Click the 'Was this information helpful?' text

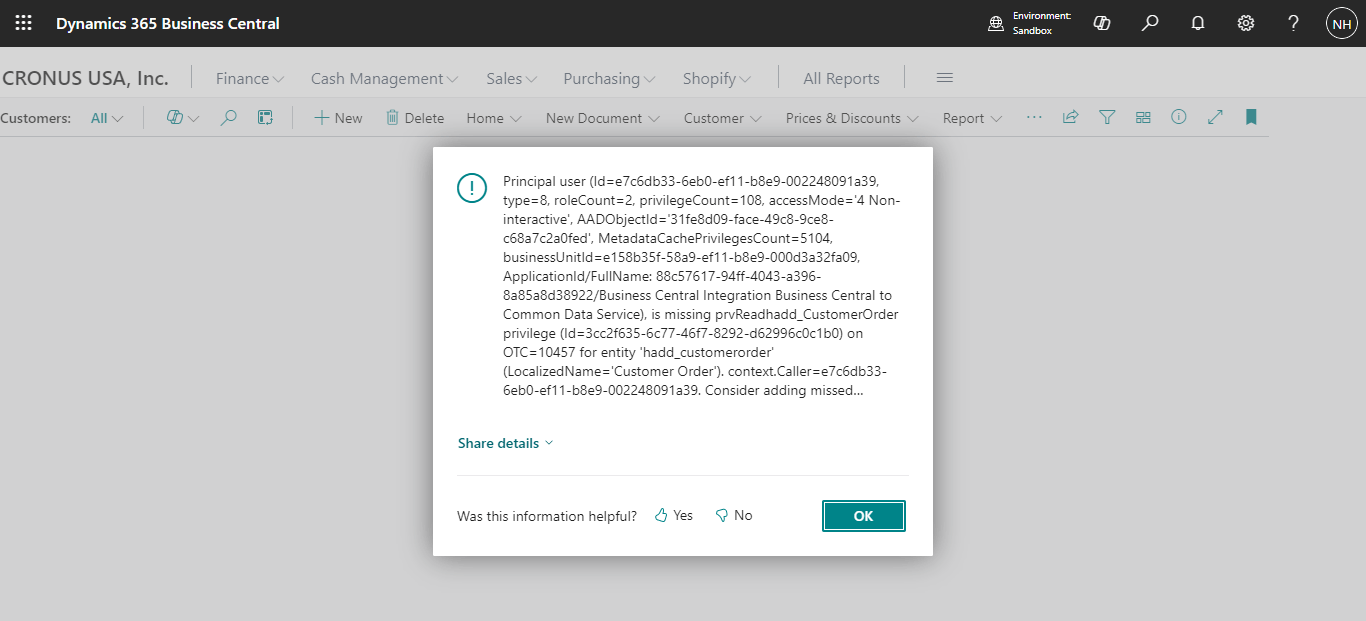click(547, 516)
